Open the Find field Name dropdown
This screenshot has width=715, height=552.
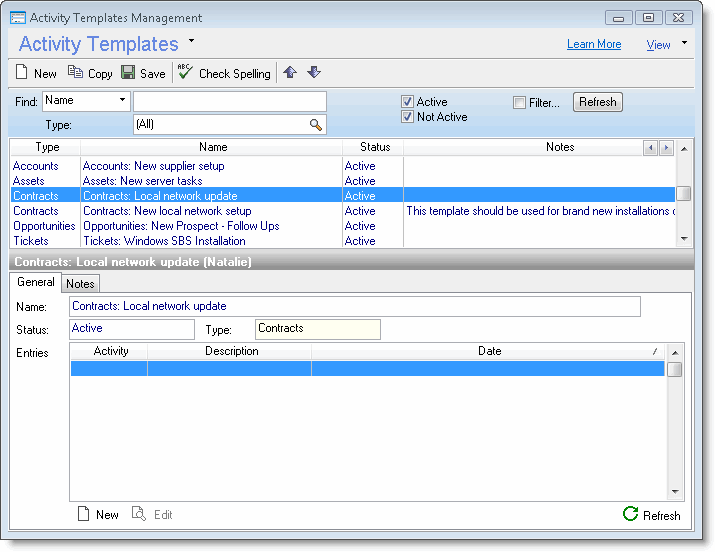[122, 101]
